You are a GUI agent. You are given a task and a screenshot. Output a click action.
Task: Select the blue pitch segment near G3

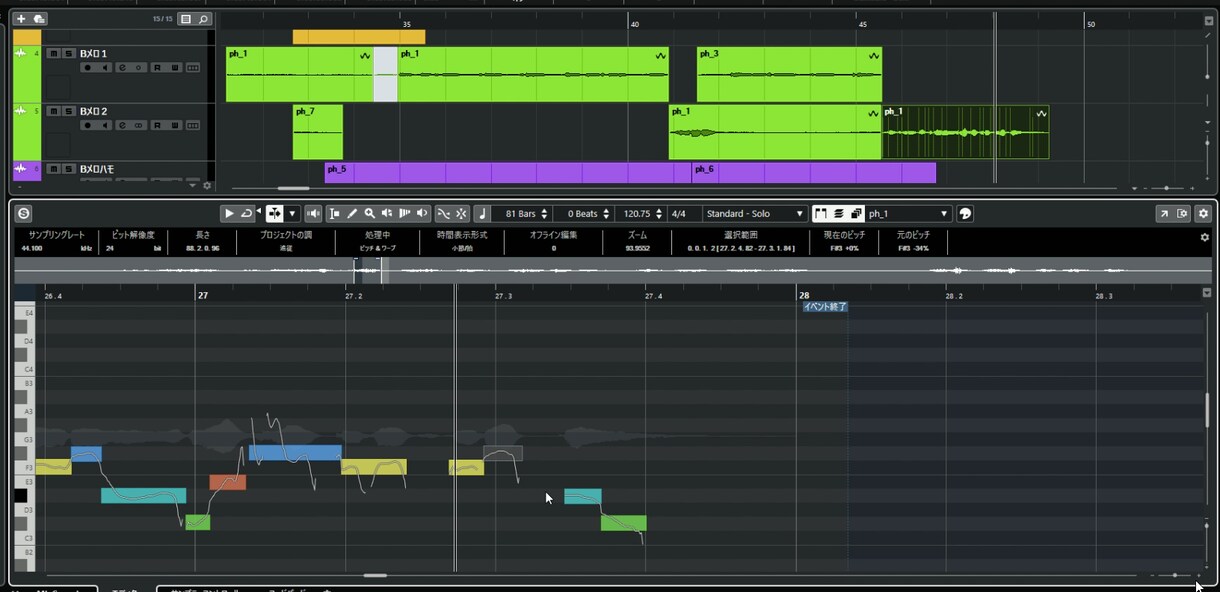[295, 453]
